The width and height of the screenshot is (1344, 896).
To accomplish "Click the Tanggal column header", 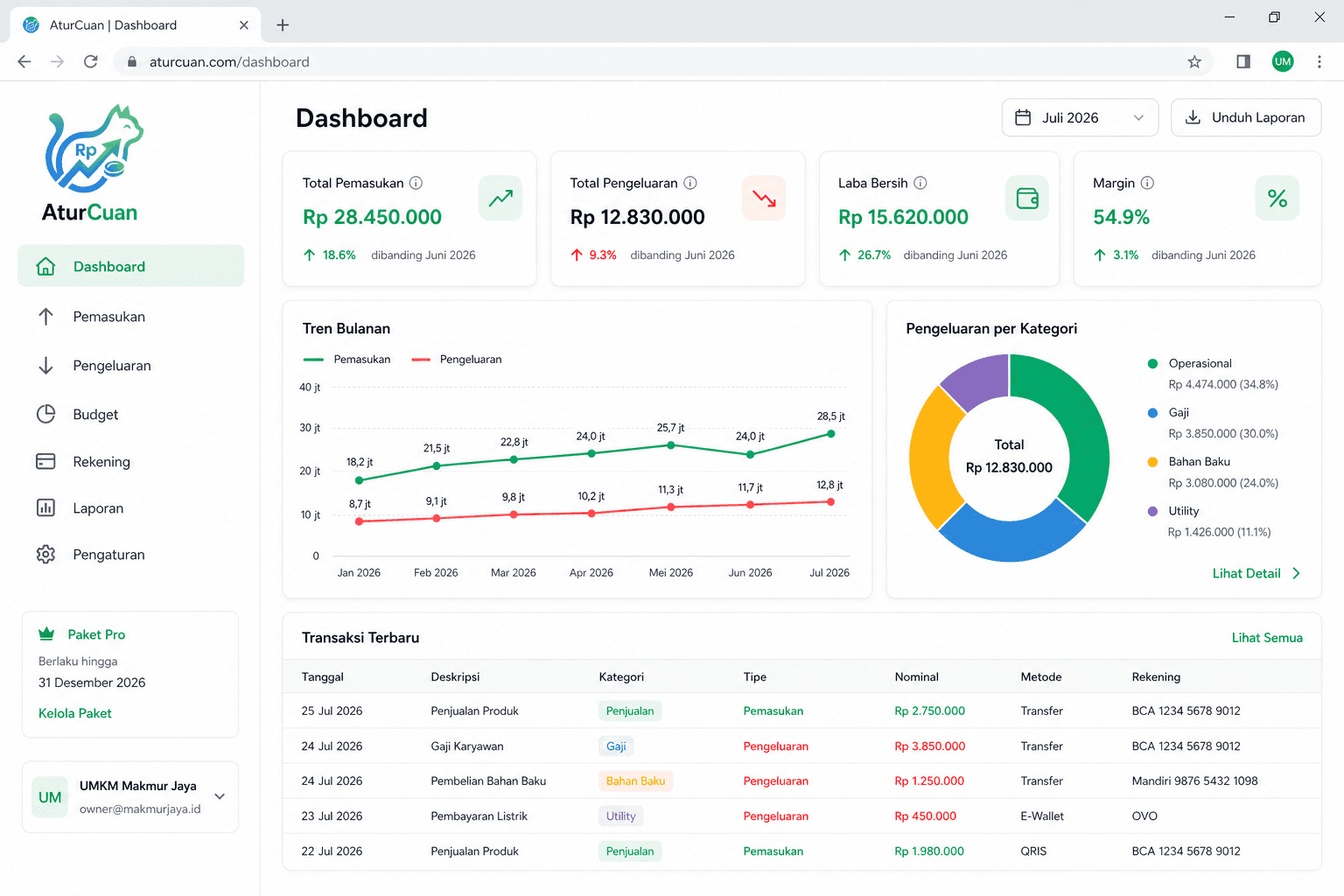I will (x=323, y=676).
